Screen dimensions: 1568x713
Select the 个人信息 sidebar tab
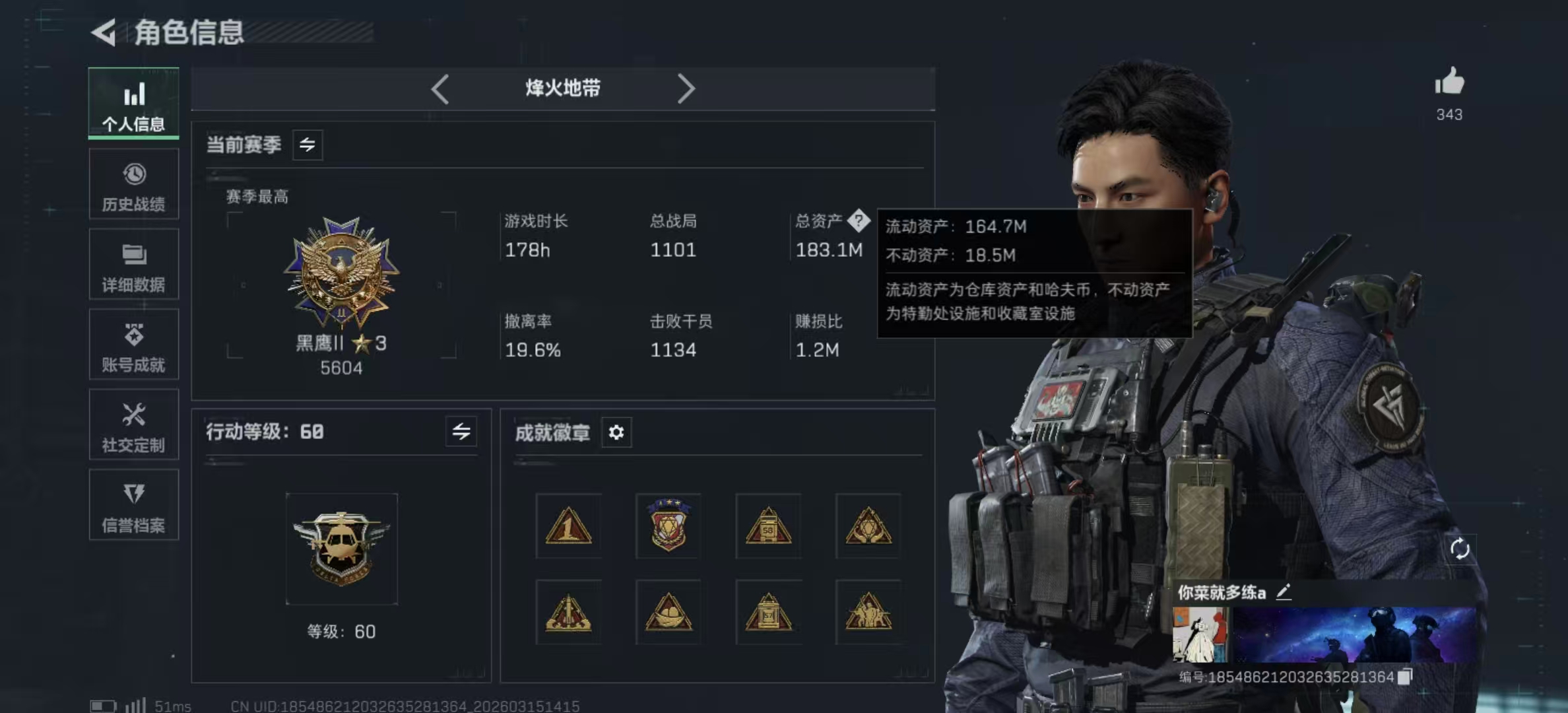pos(134,103)
